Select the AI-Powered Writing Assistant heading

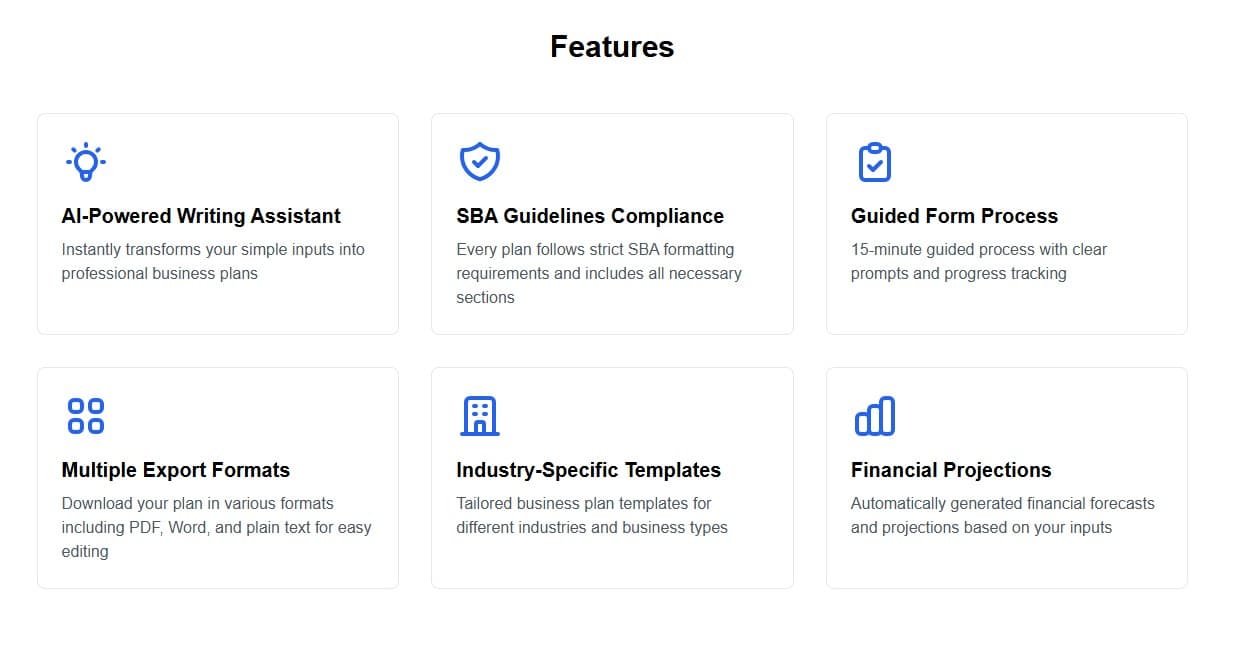201,216
